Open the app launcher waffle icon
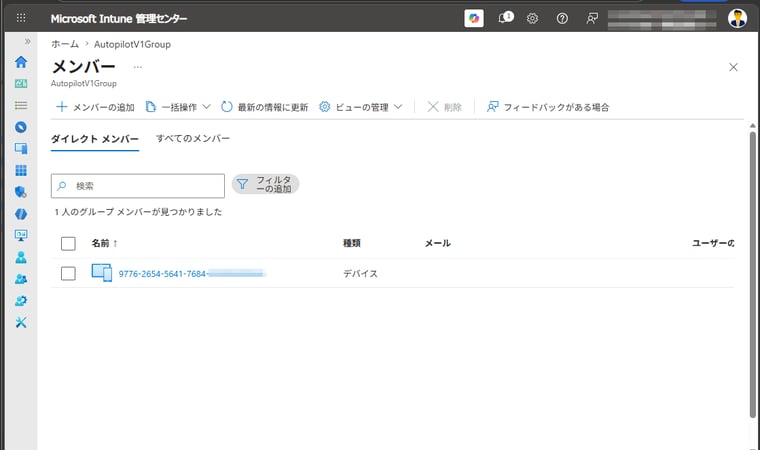 coord(21,18)
